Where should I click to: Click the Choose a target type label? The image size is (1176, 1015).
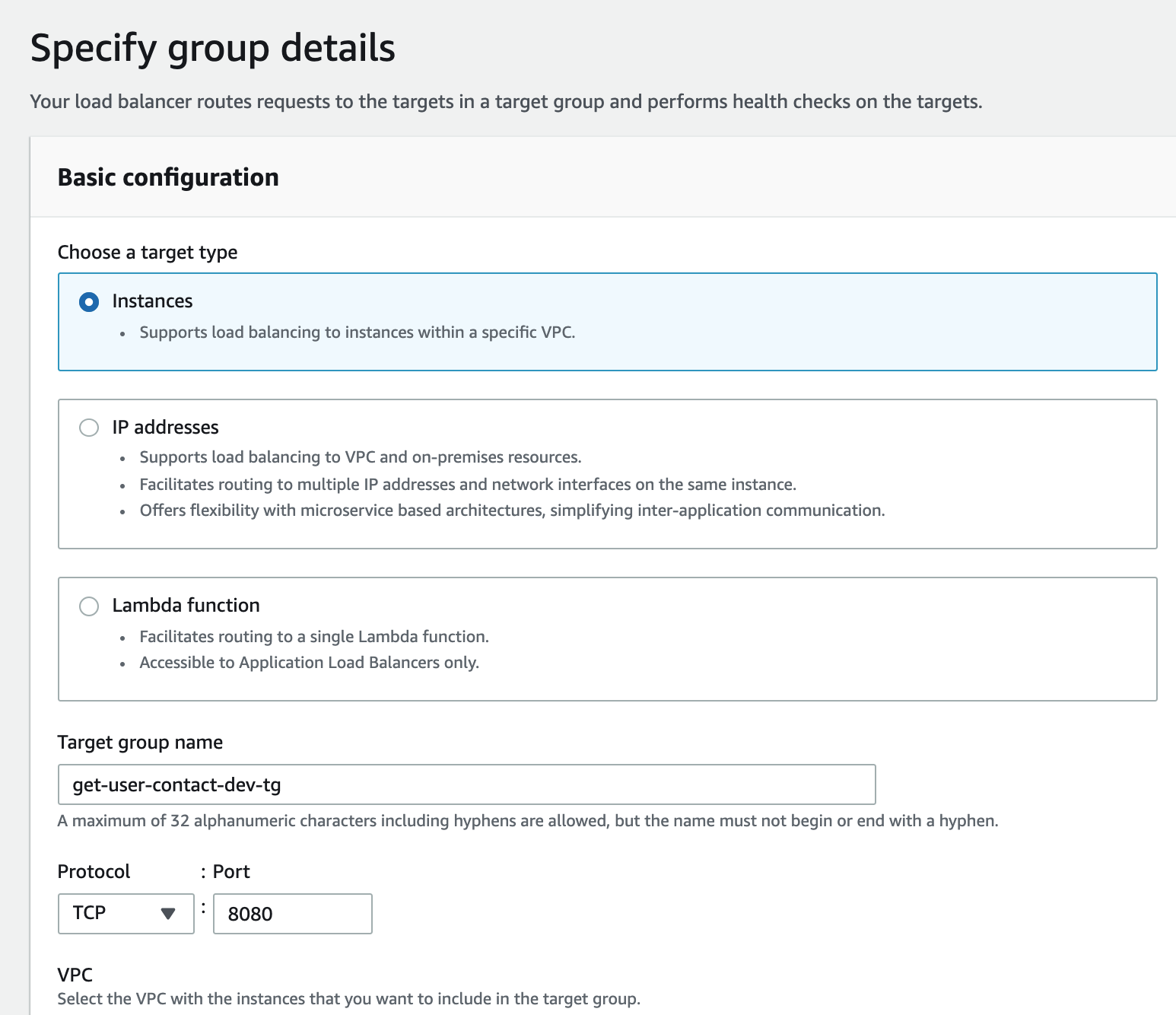pyautogui.click(x=148, y=252)
